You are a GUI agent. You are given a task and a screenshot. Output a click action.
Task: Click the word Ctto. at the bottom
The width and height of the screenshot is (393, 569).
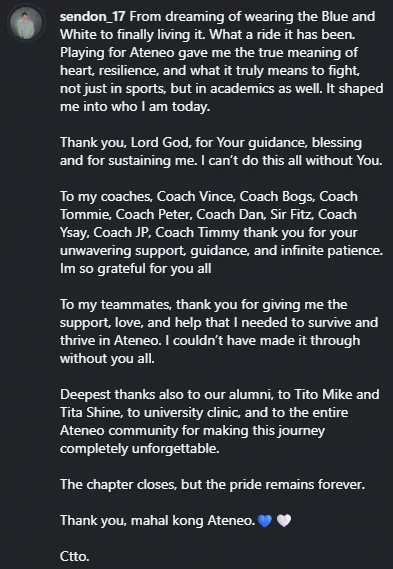point(75,556)
